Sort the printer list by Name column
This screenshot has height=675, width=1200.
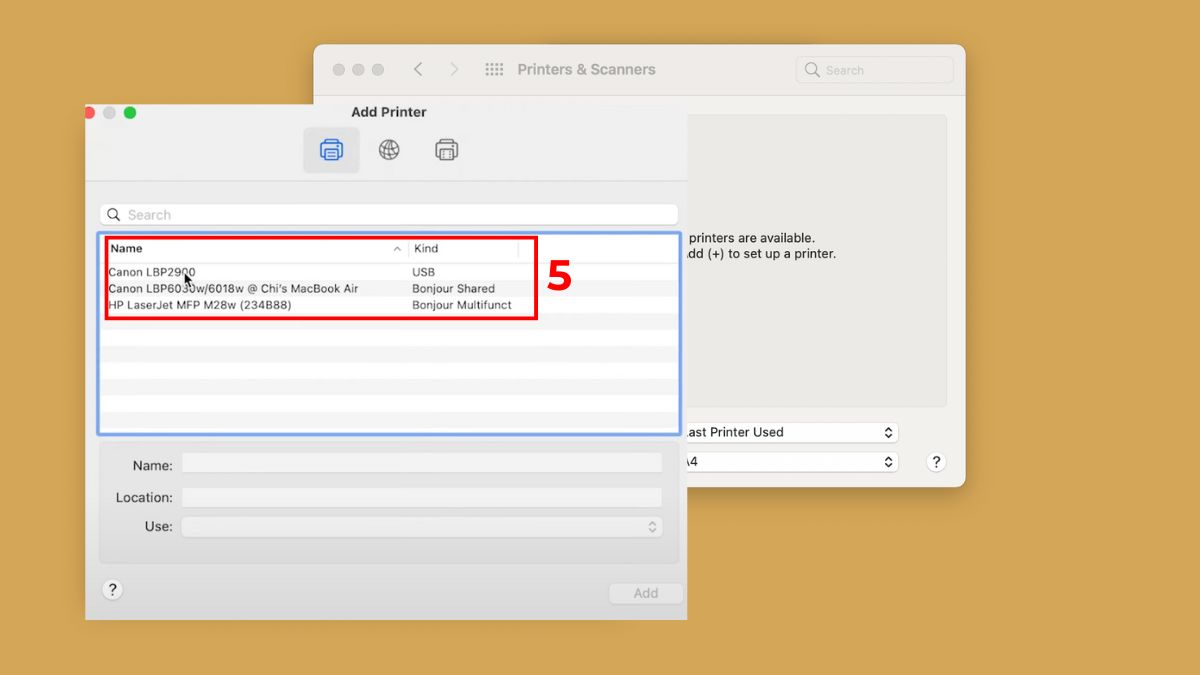coord(256,248)
